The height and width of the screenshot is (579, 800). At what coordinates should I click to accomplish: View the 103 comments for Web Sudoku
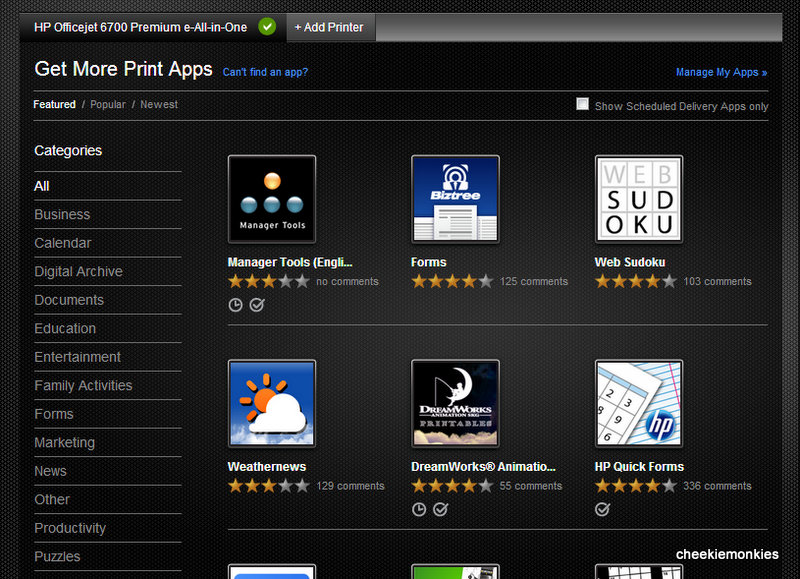[x=717, y=282]
